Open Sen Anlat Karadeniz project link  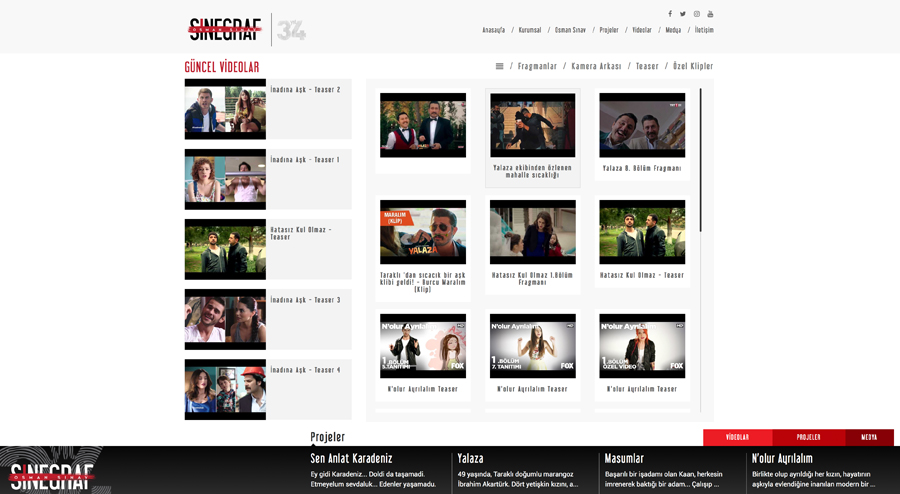click(x=351, y=459)
